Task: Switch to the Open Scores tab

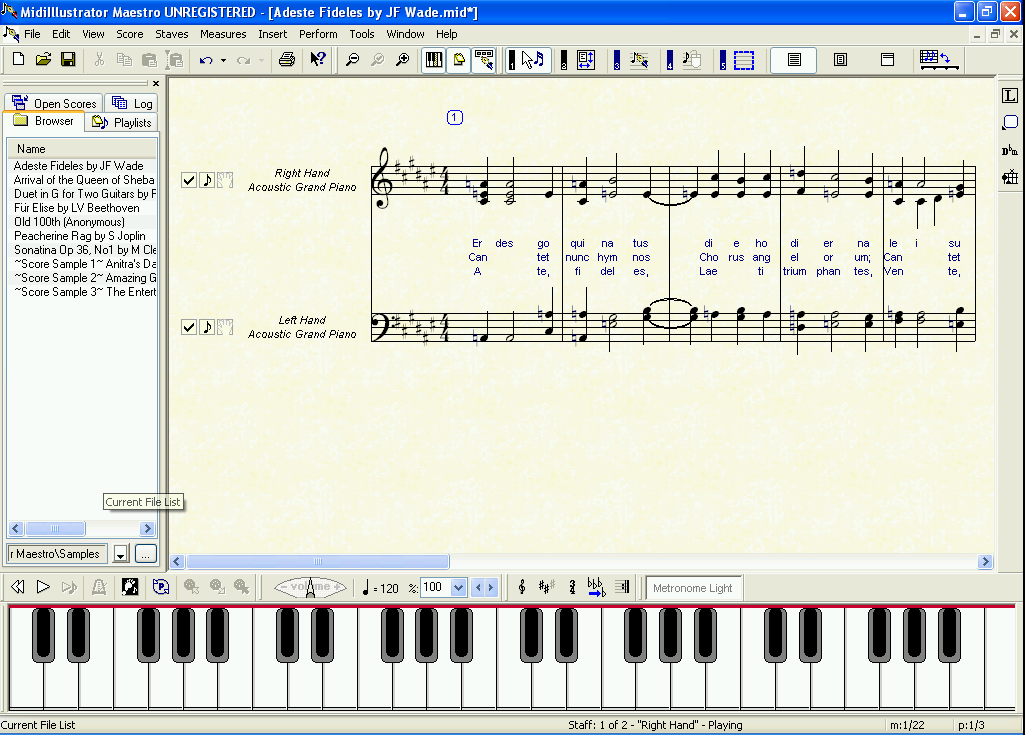Action: pyautogui.click(x=54, y=103)
